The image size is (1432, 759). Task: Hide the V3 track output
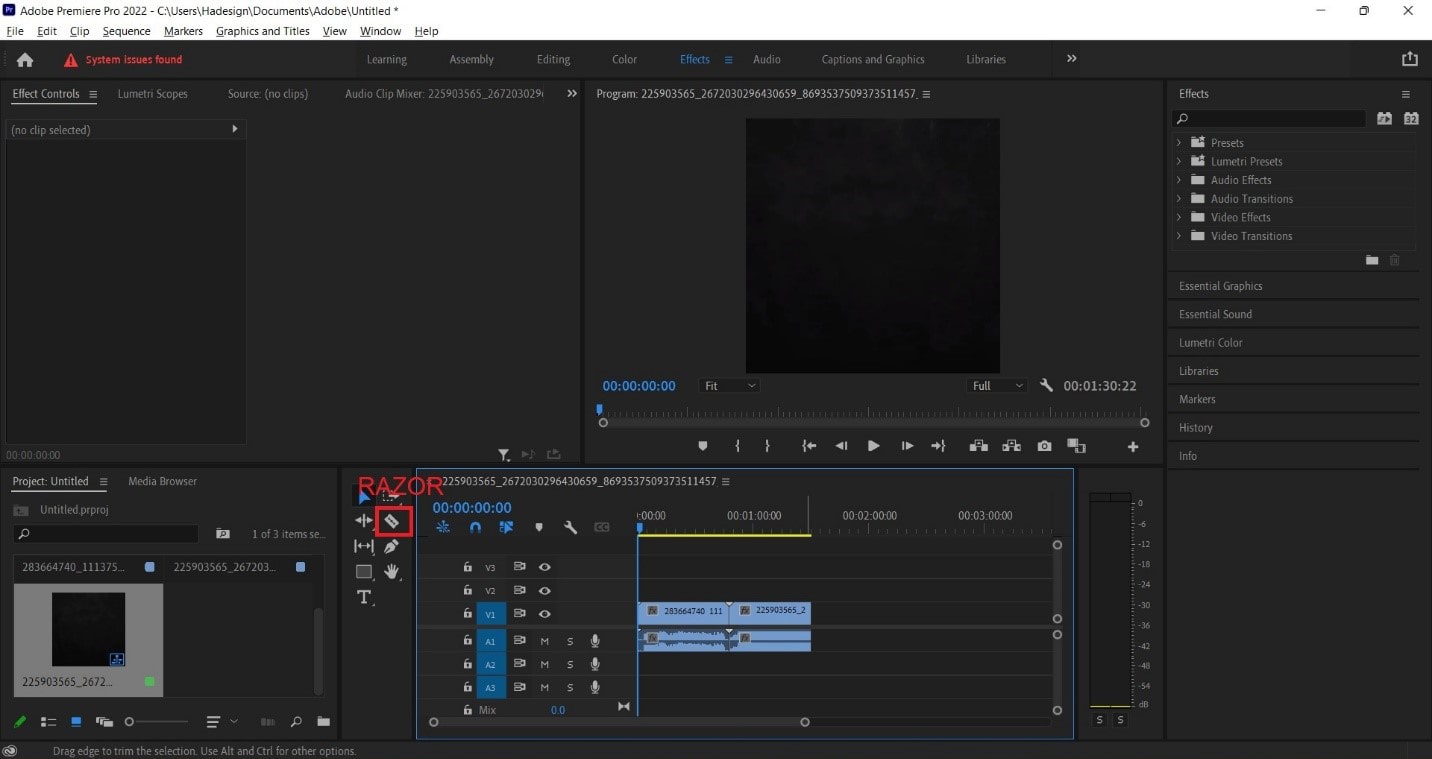point(545,567)
